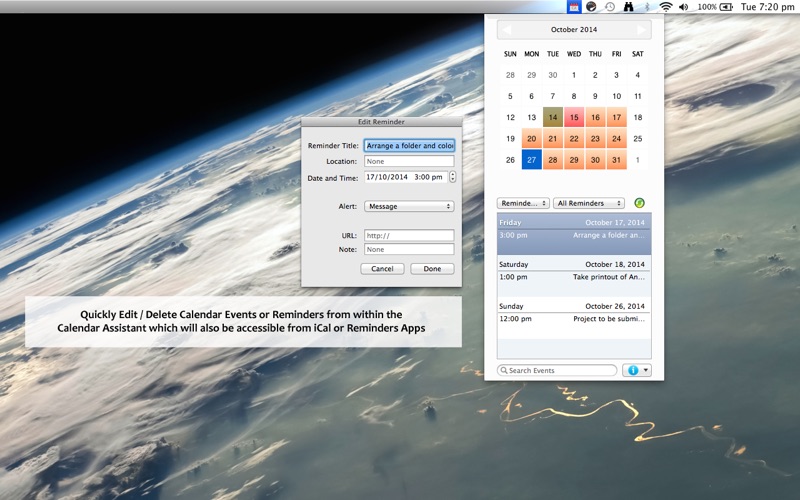Select October 25 on the calendar
800x500 pixels.
pos(638,139)
